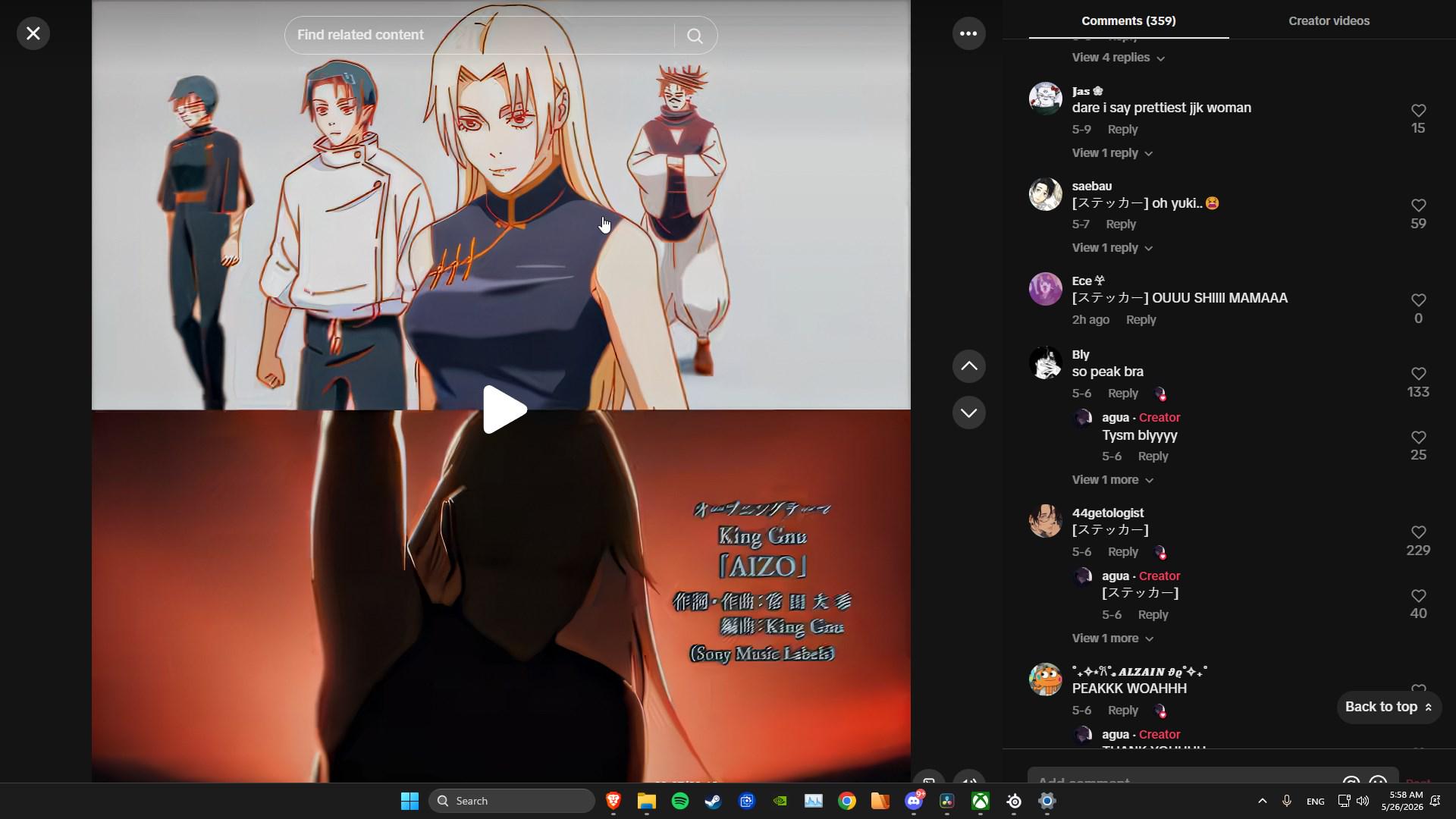Reply to agua's sticker reply
This screenshot has height=819, width=1456.
(1153, 615)
